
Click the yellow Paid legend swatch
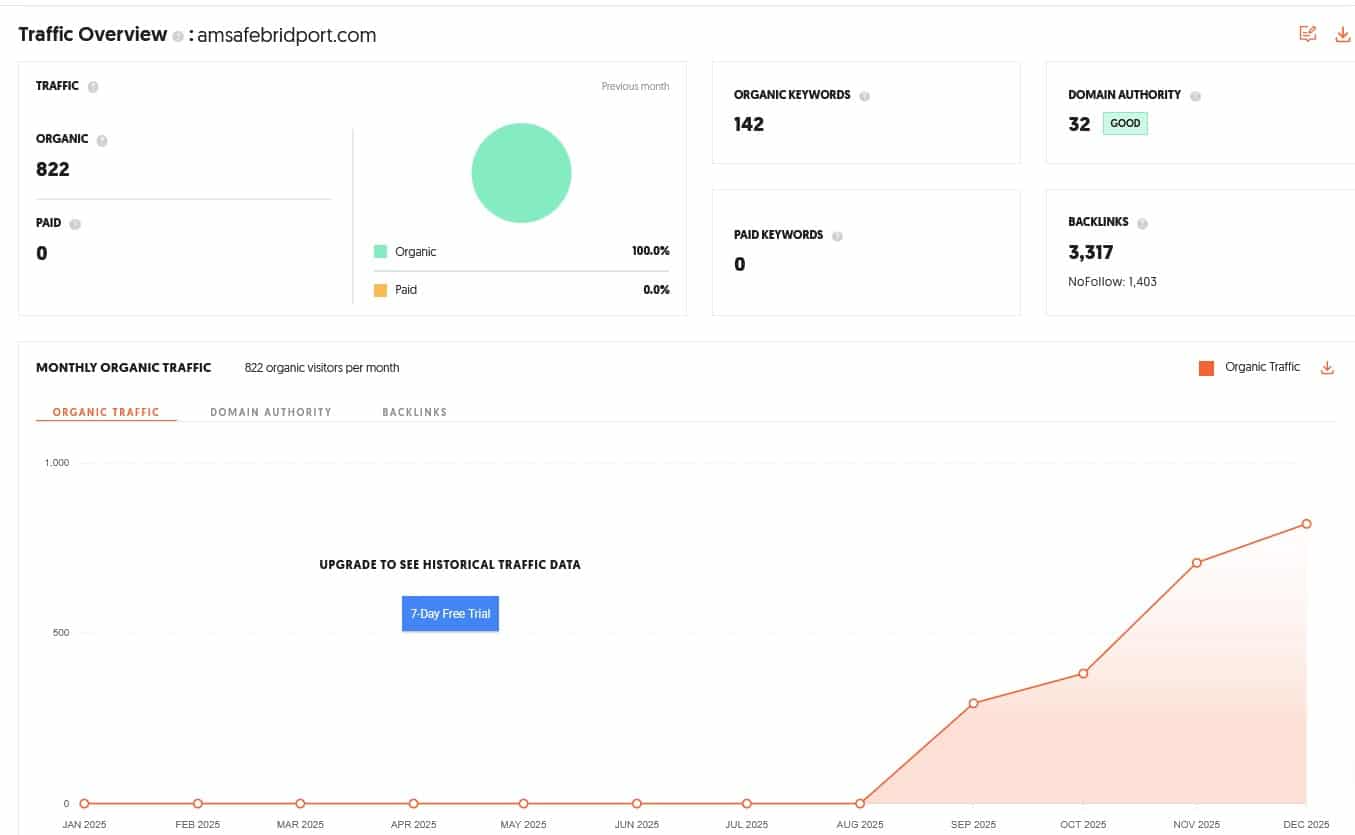click(x=380, y=290)
